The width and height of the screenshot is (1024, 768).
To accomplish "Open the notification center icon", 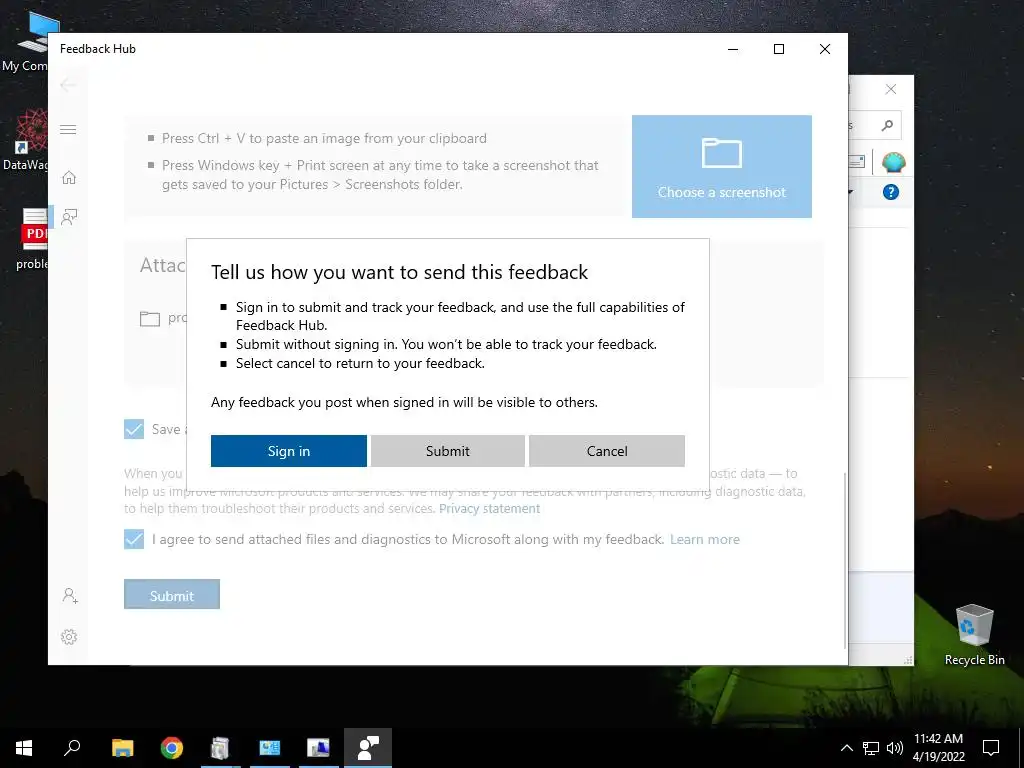I will [991, 748].
